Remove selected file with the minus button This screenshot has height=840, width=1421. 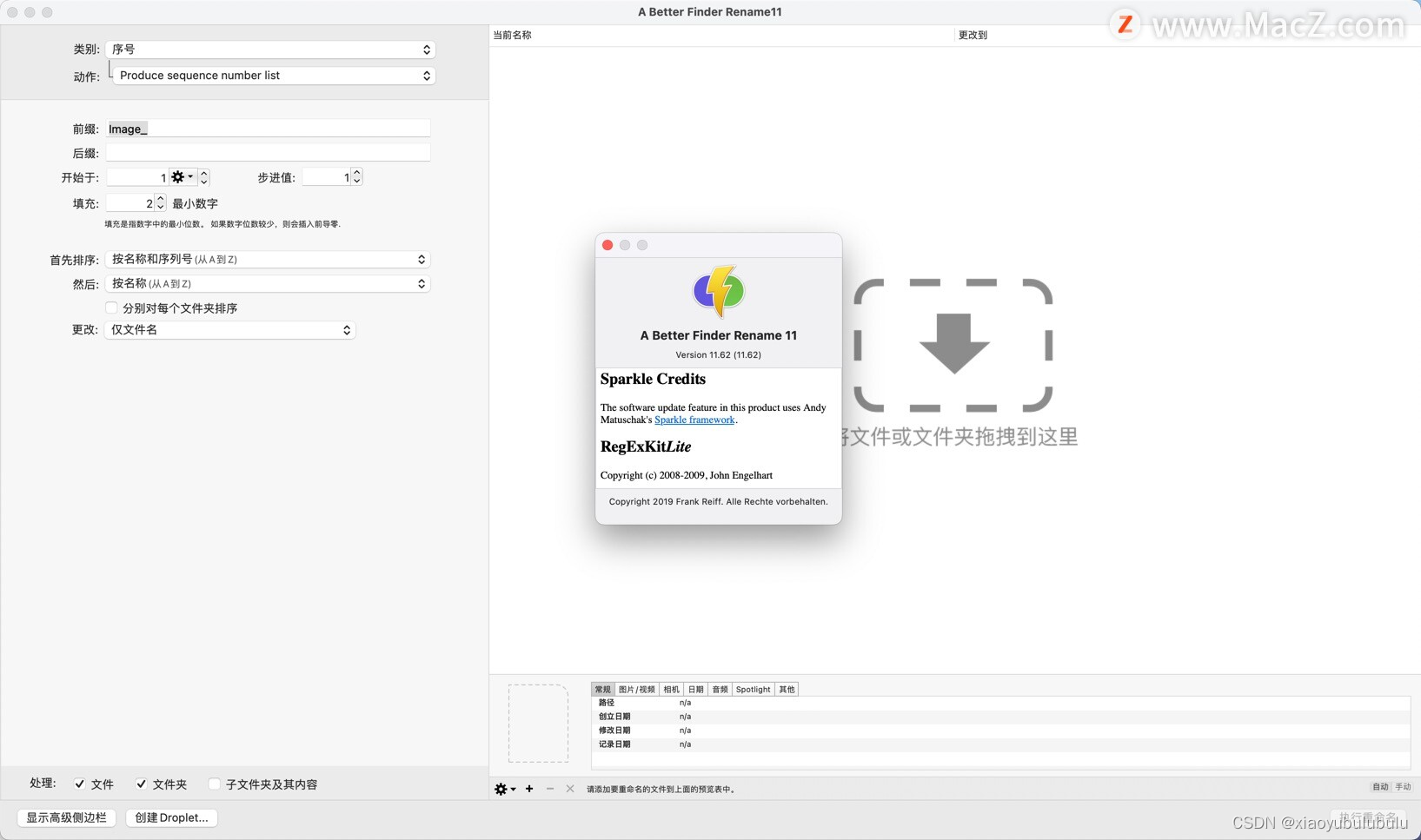pos(549,789)
